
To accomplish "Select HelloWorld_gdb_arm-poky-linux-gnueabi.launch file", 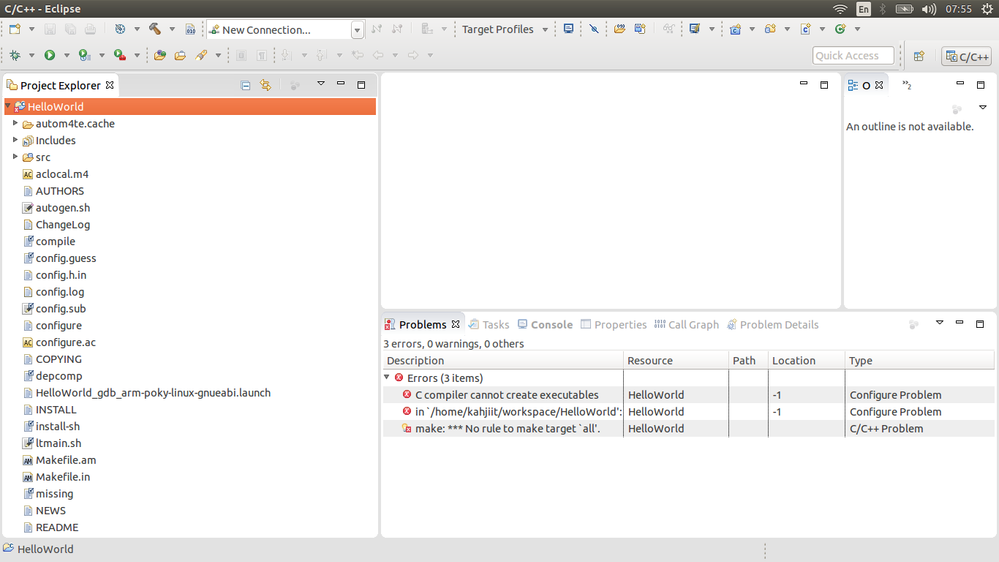I will [x=153, y=393].
